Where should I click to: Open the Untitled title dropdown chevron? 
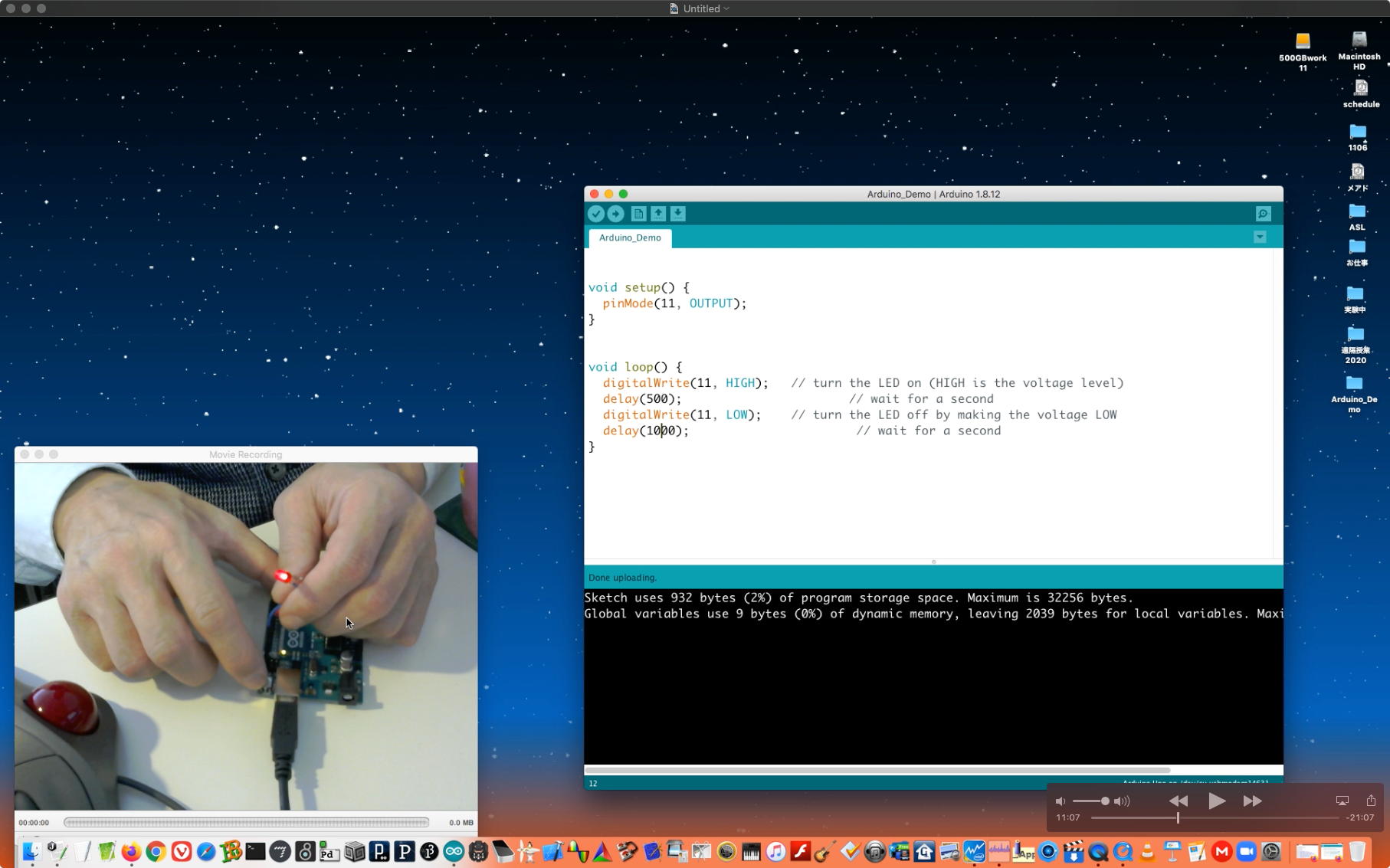tap(726, 8)
